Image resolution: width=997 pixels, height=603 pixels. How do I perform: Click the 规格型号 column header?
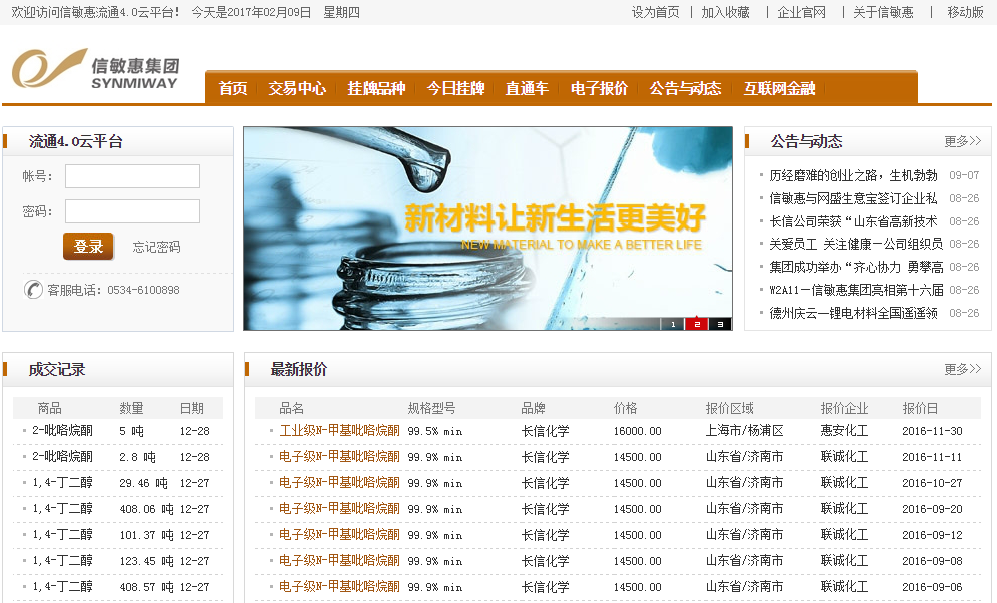pyautogui.click(x=431, y=408)
